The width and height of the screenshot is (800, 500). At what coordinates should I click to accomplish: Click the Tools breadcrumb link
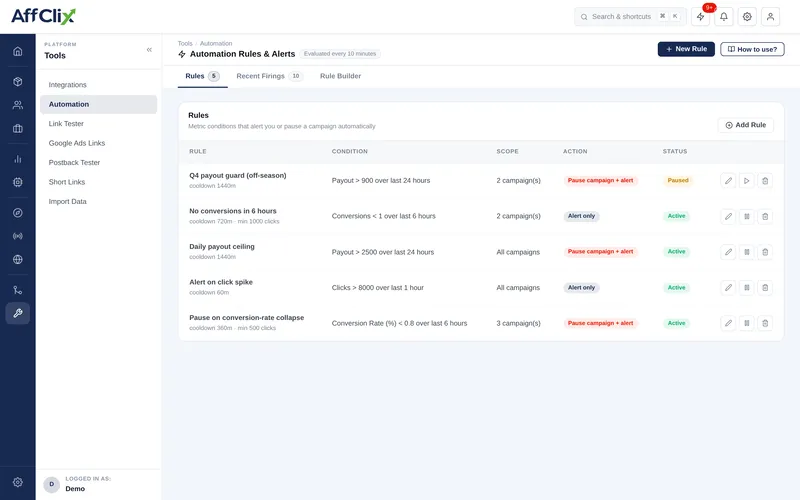pos(185,43)
